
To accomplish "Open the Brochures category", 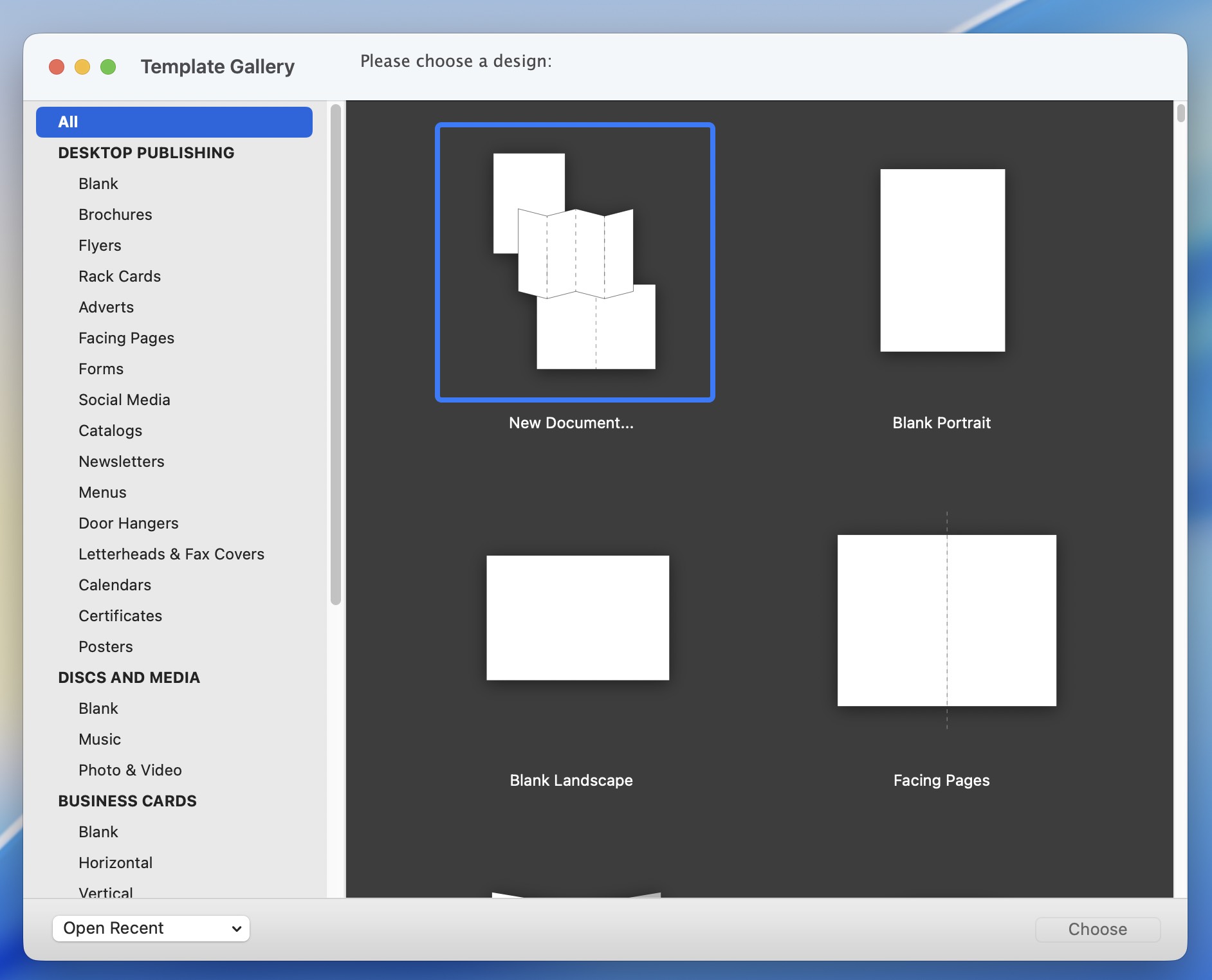I will coord(115,215).
